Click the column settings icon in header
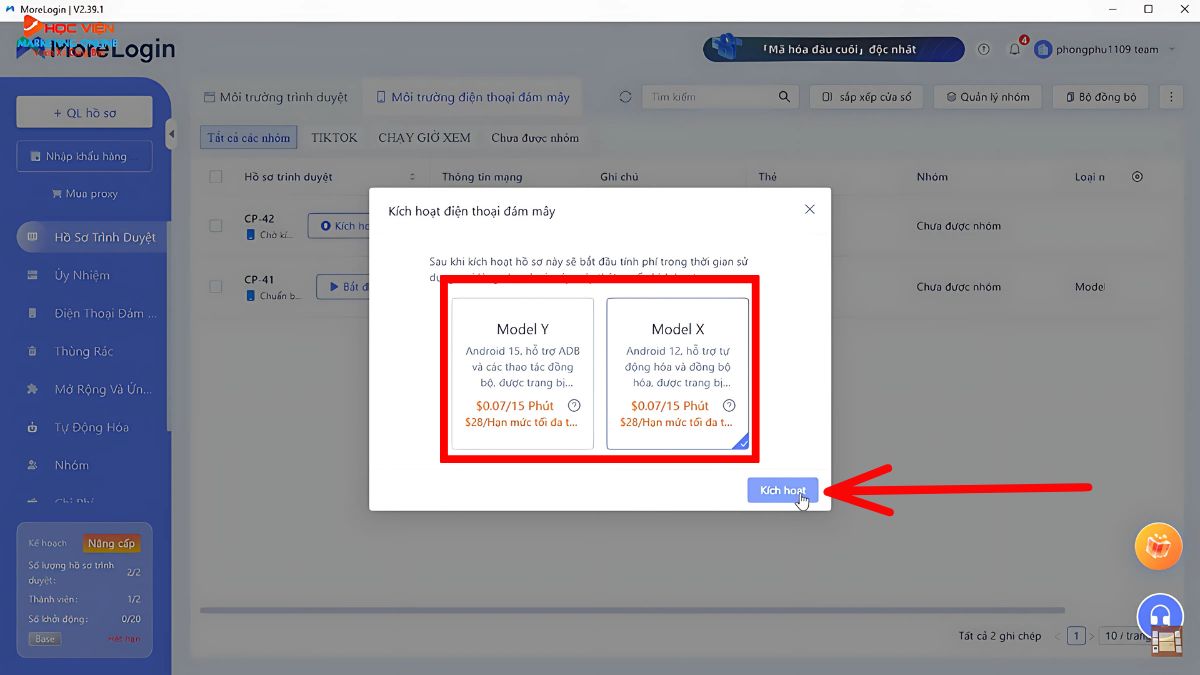 pyautogui.click(x=1137, y=177)
